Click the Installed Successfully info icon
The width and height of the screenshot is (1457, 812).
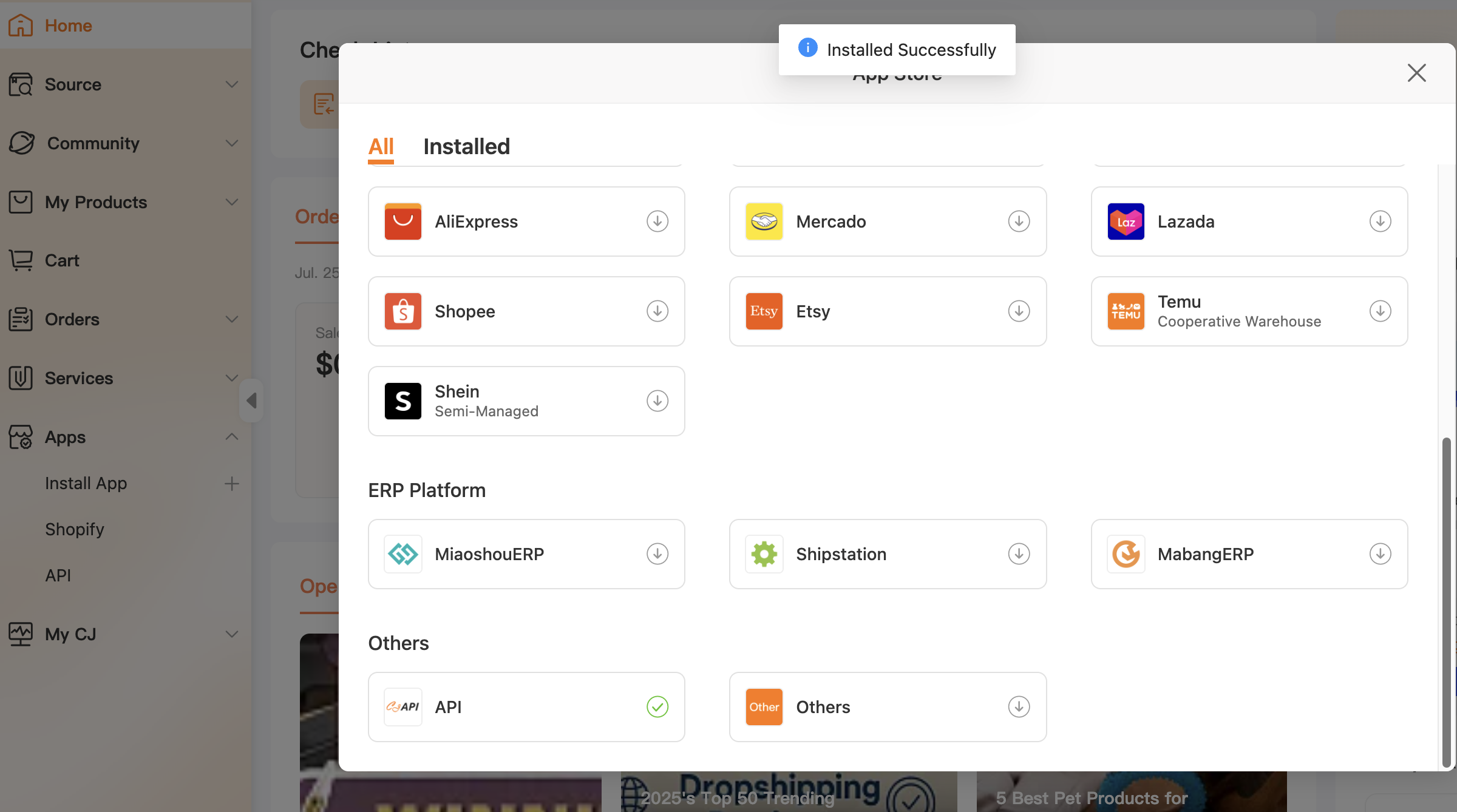click(807, 48)
